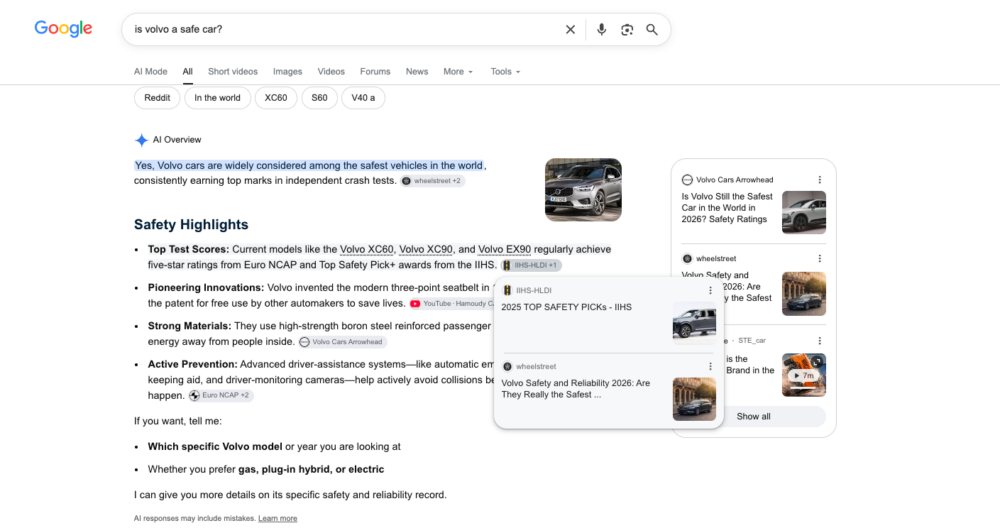
Task: Click the Volvo Cars Arrowhead source chip
Action: point(342,342)
